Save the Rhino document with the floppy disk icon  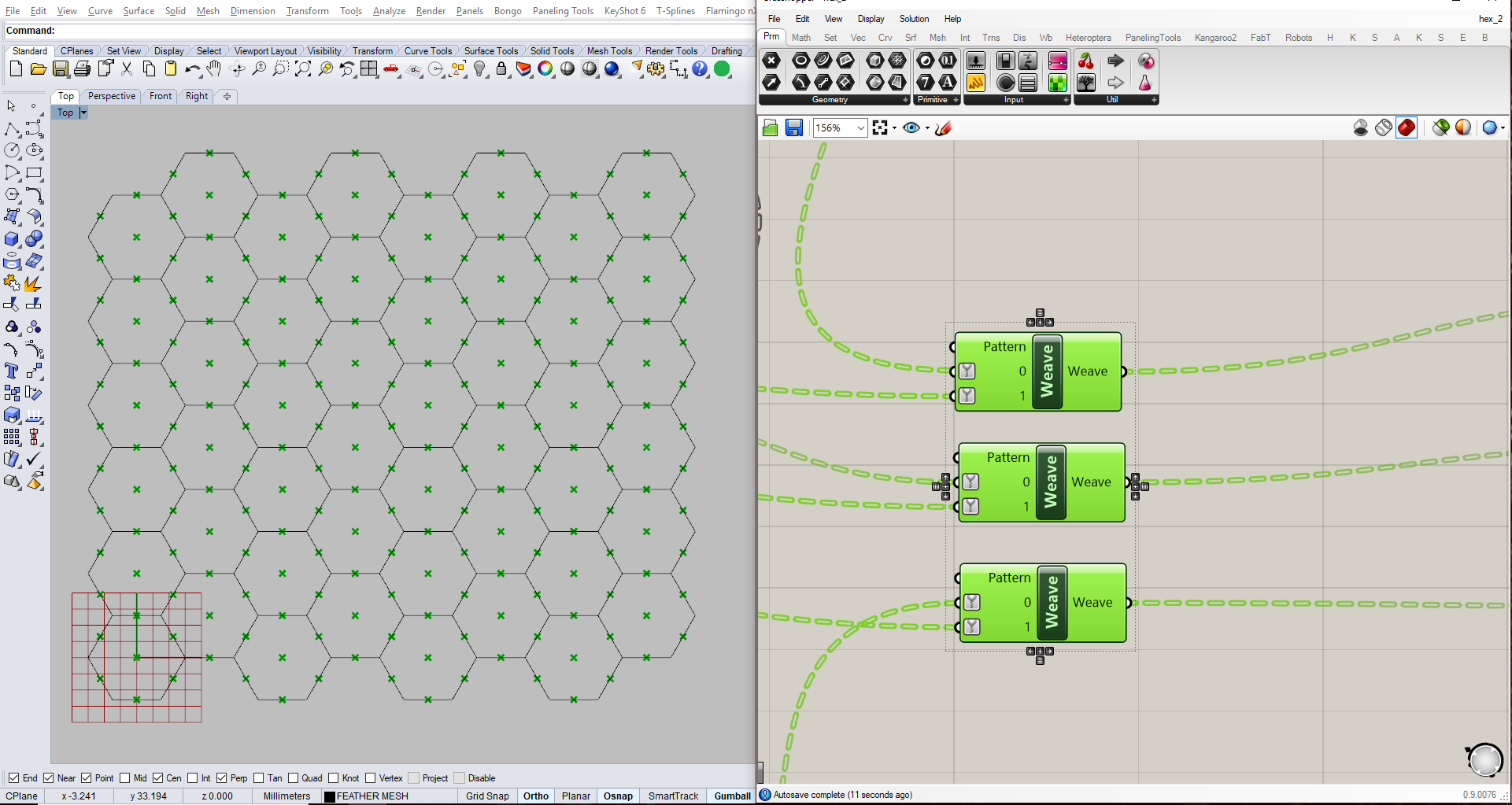tap(60, 69)
